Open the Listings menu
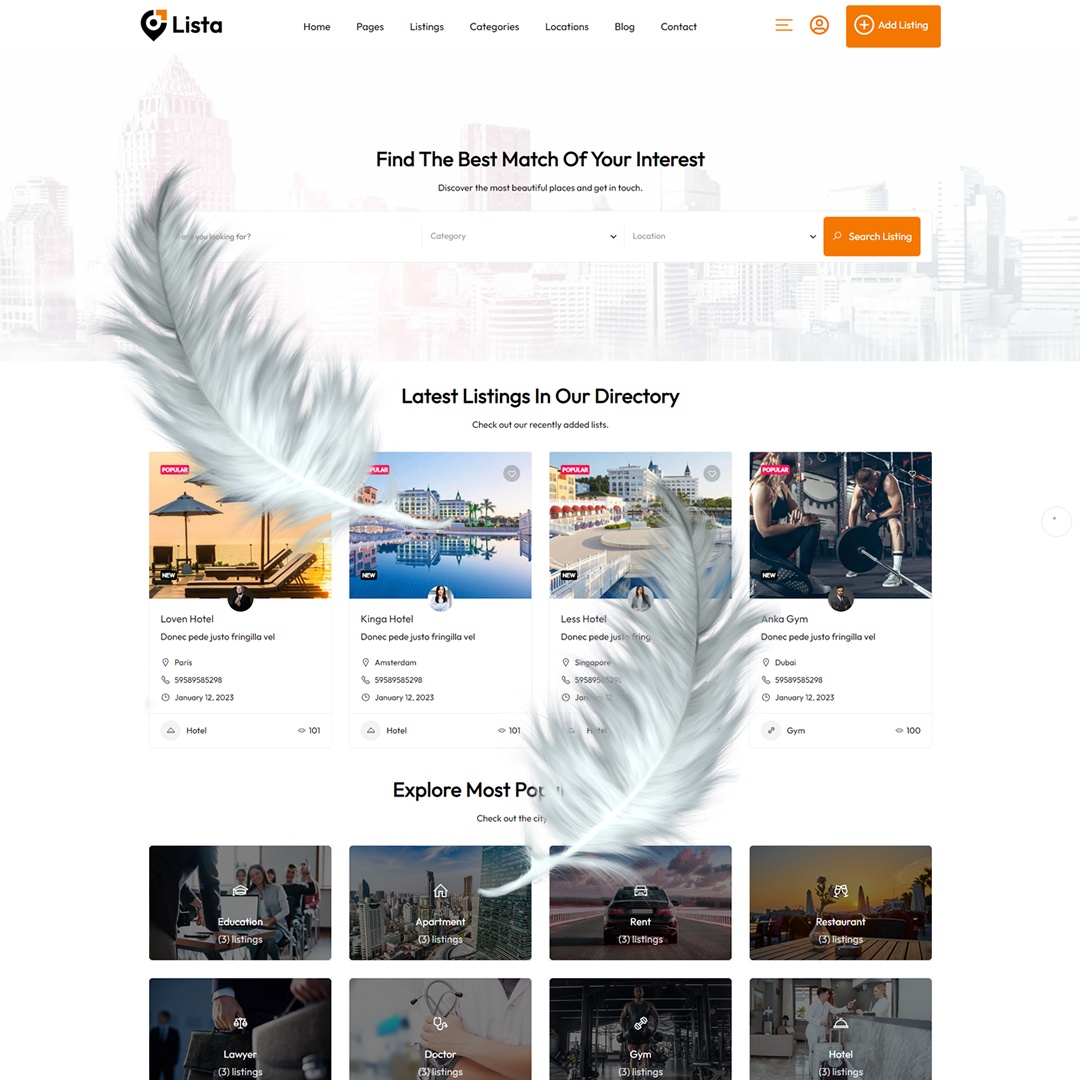This screenshot has width=1080, height=1080. (426, 27)
